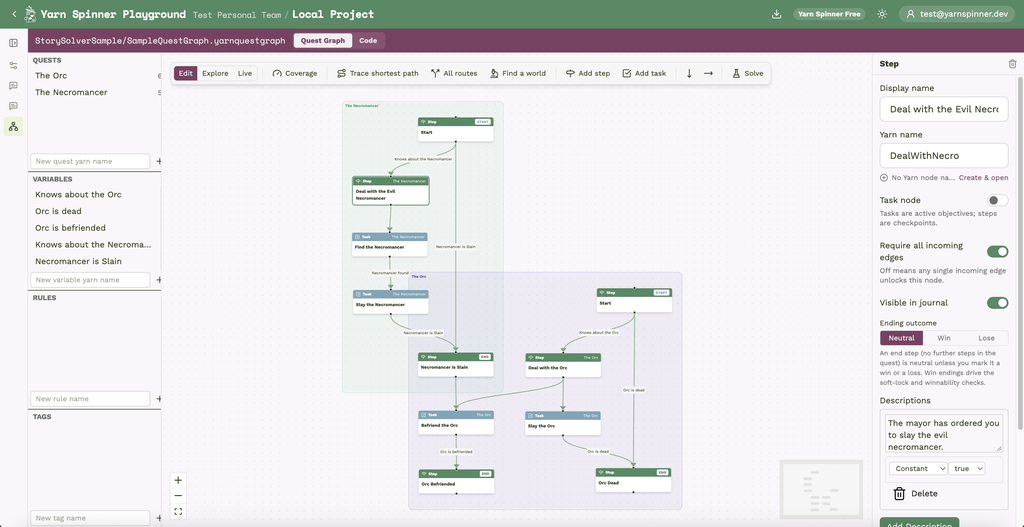The height and width of the screenshot is (527, 1024).
Task: Click the Delete description button
Action: (915, 494)
